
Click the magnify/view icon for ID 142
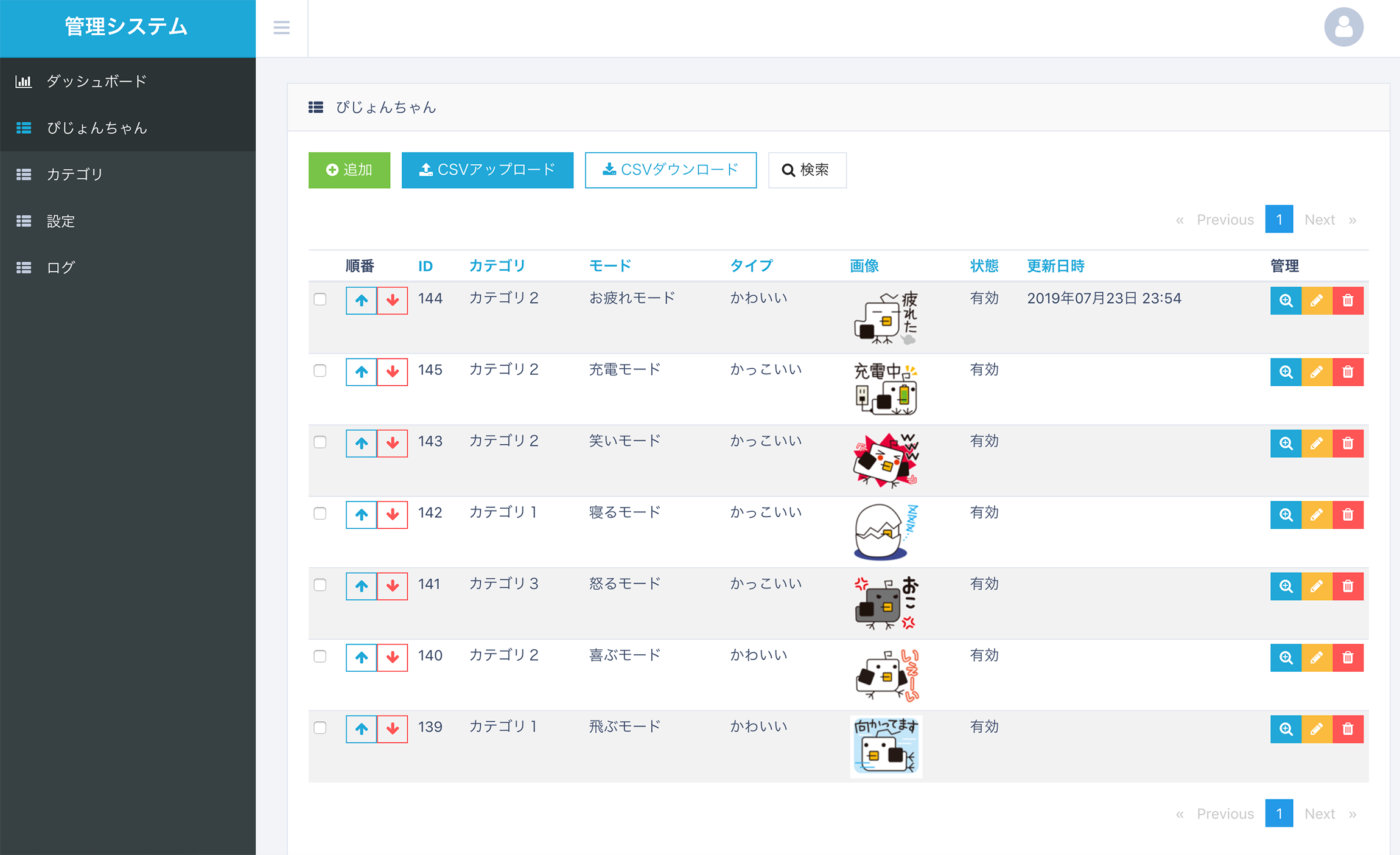coord(1285,514)
